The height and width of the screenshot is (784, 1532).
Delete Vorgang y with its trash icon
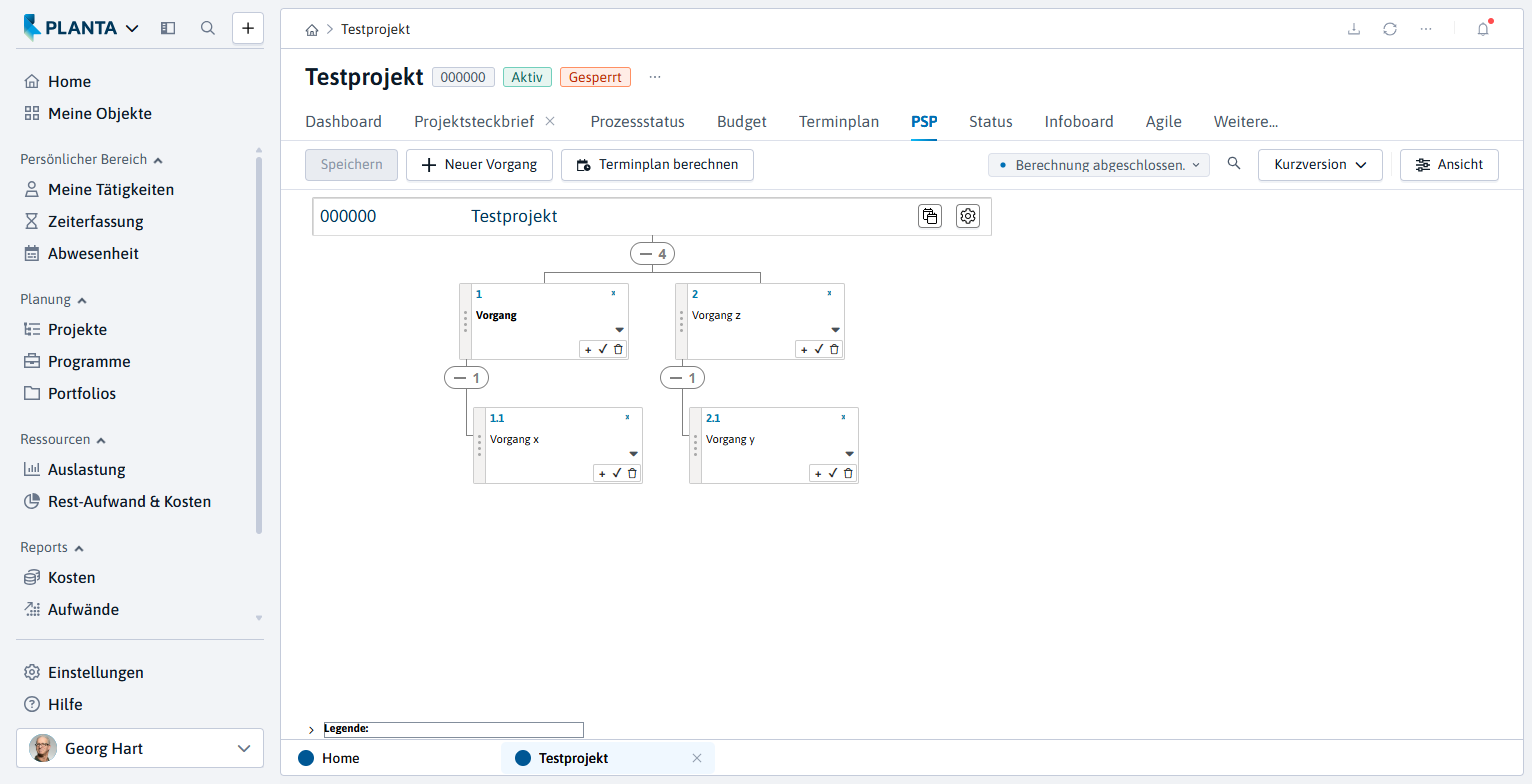[848, 473]
